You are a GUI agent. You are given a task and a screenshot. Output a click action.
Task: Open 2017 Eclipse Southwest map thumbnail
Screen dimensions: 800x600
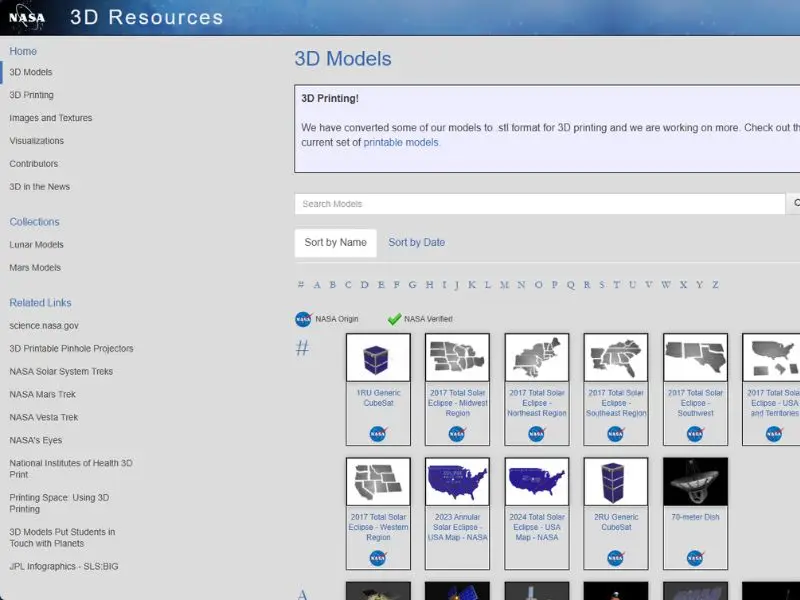695,357
